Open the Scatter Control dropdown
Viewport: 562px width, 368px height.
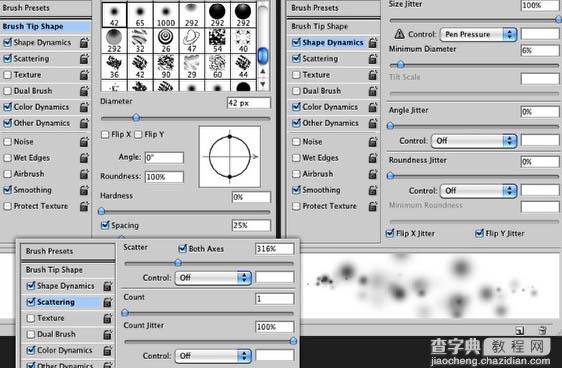coord(213,278)
